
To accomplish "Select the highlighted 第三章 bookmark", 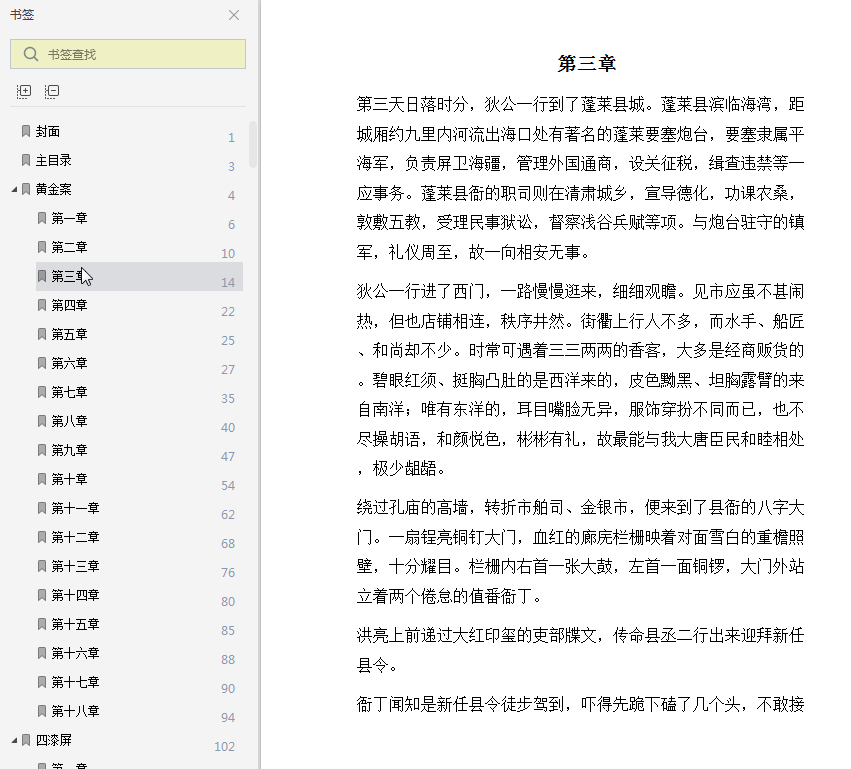I will (x=139, y=276).
